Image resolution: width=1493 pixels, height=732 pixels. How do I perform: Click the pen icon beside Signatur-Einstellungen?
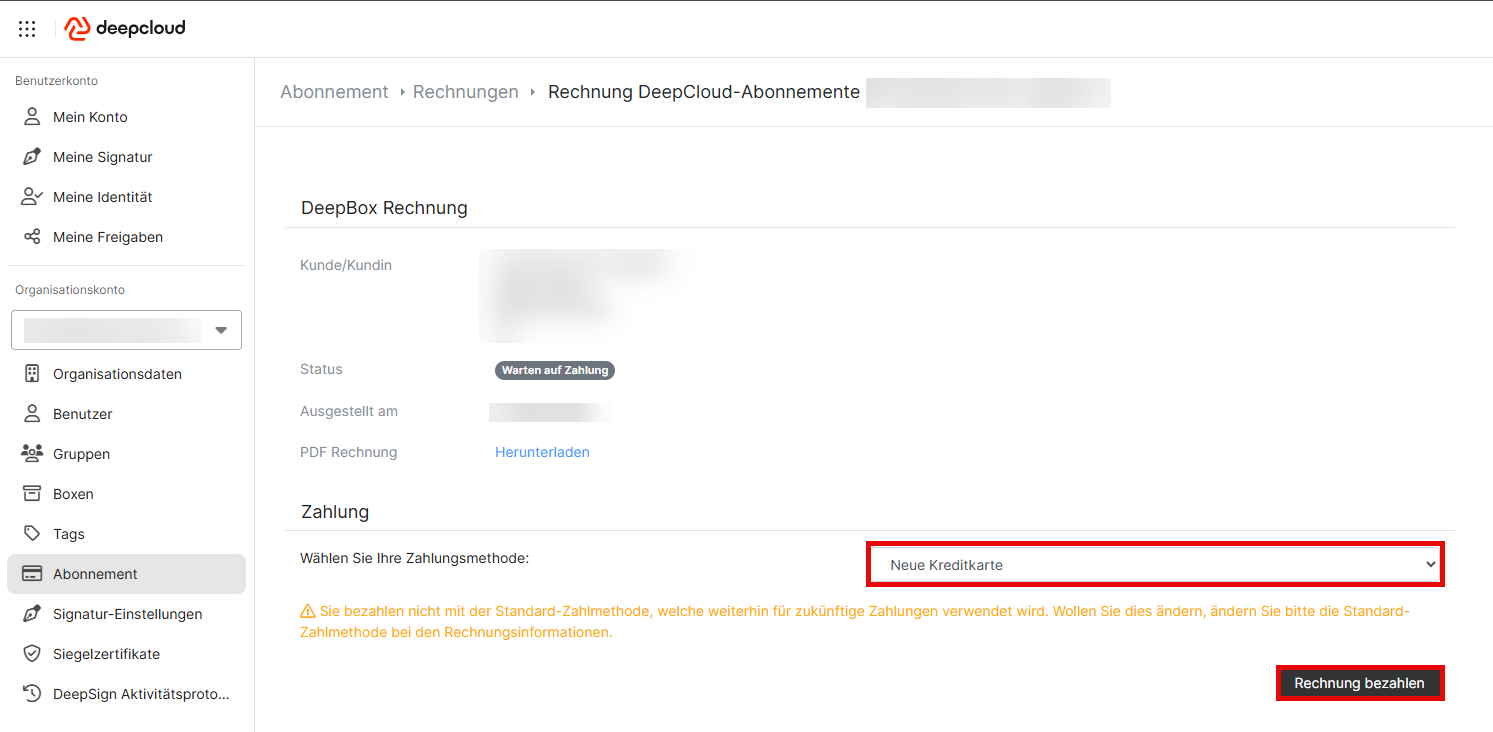click(32, 614)
